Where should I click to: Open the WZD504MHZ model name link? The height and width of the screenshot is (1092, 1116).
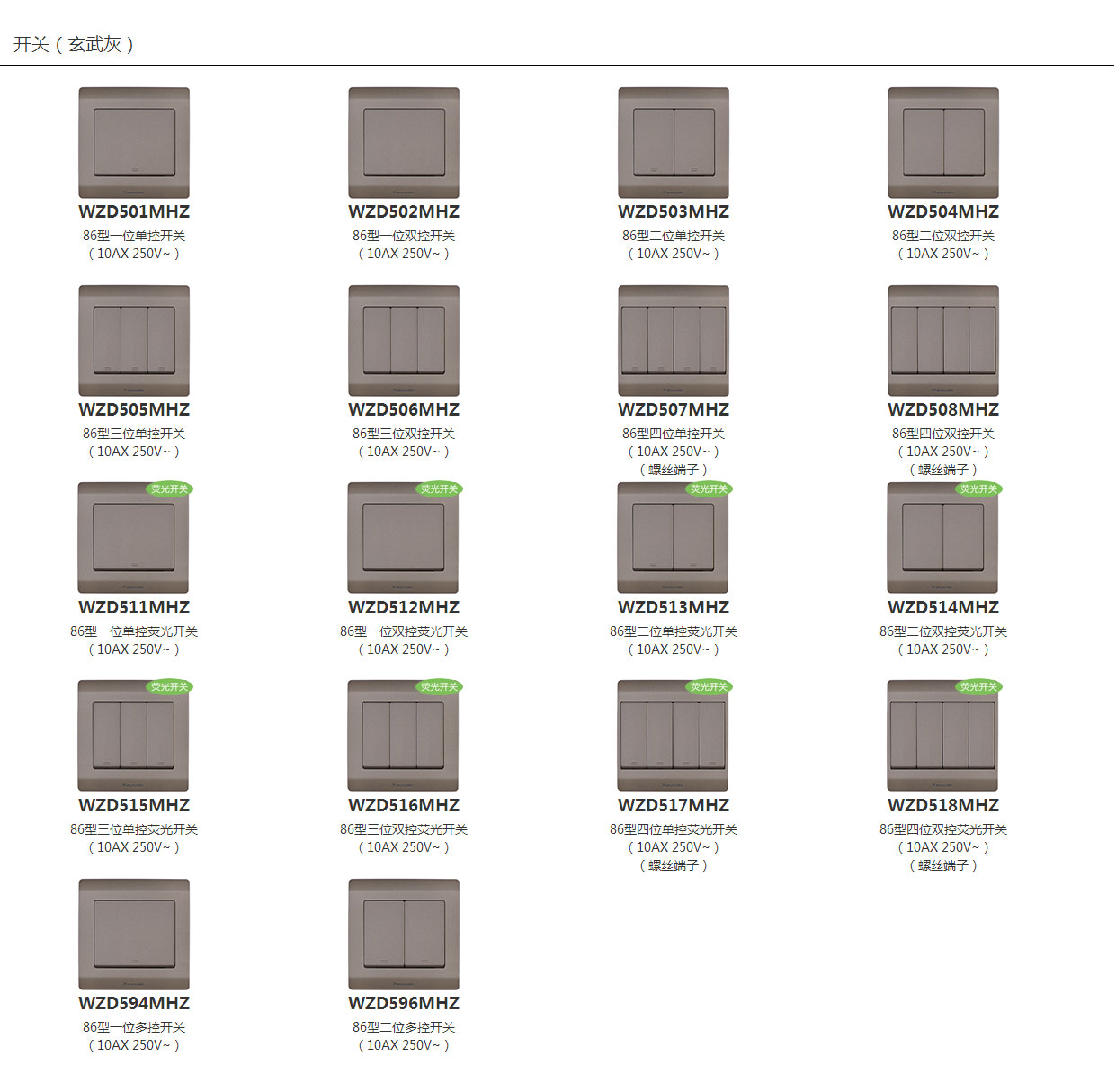coord(943,212)
